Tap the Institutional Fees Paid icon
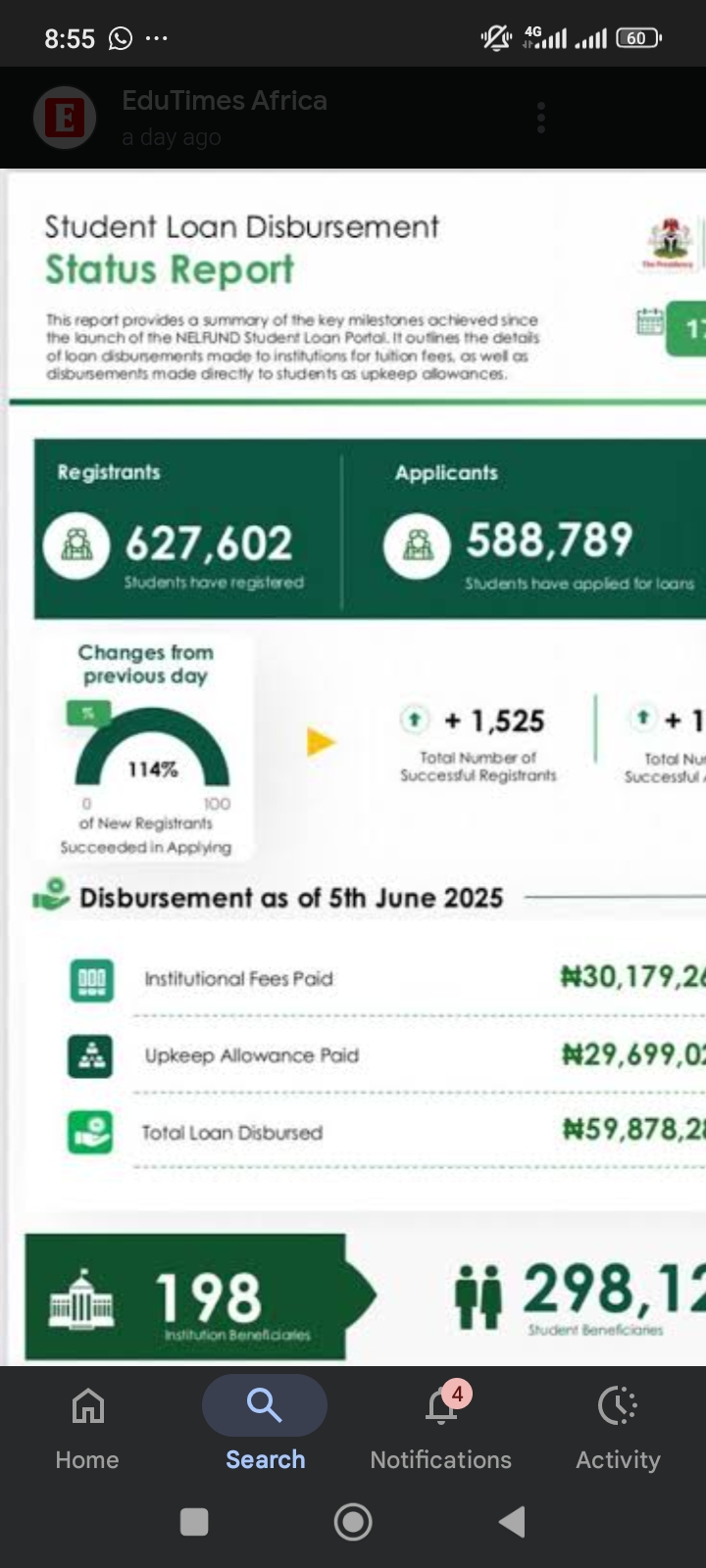This screenshot has width=706, height=1568. tap(91, 980)
